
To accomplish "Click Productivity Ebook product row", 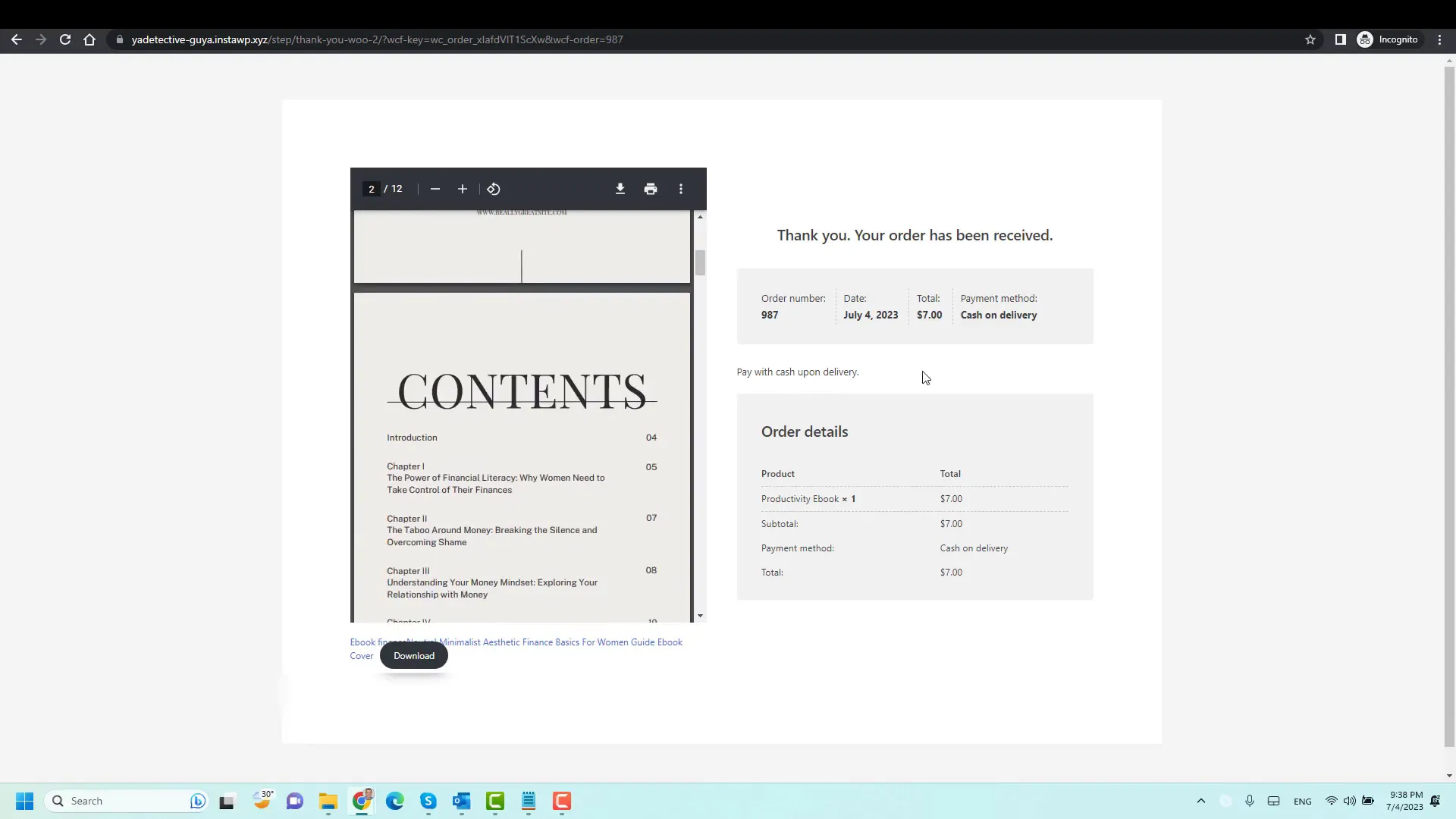I will point(915,499).
